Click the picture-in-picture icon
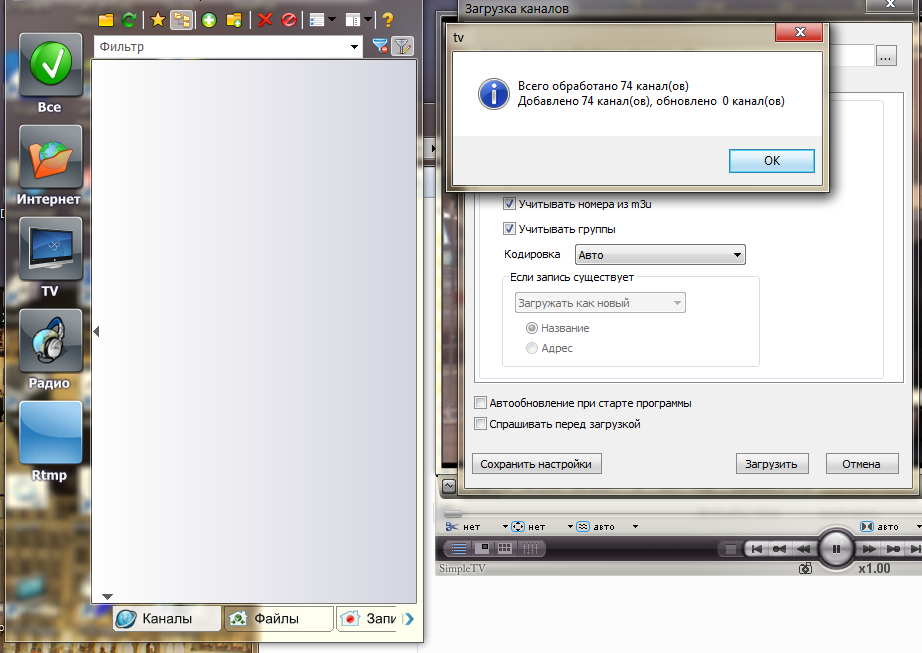The height and width of the screenshot is (653, 922). [x=482, y=548]
